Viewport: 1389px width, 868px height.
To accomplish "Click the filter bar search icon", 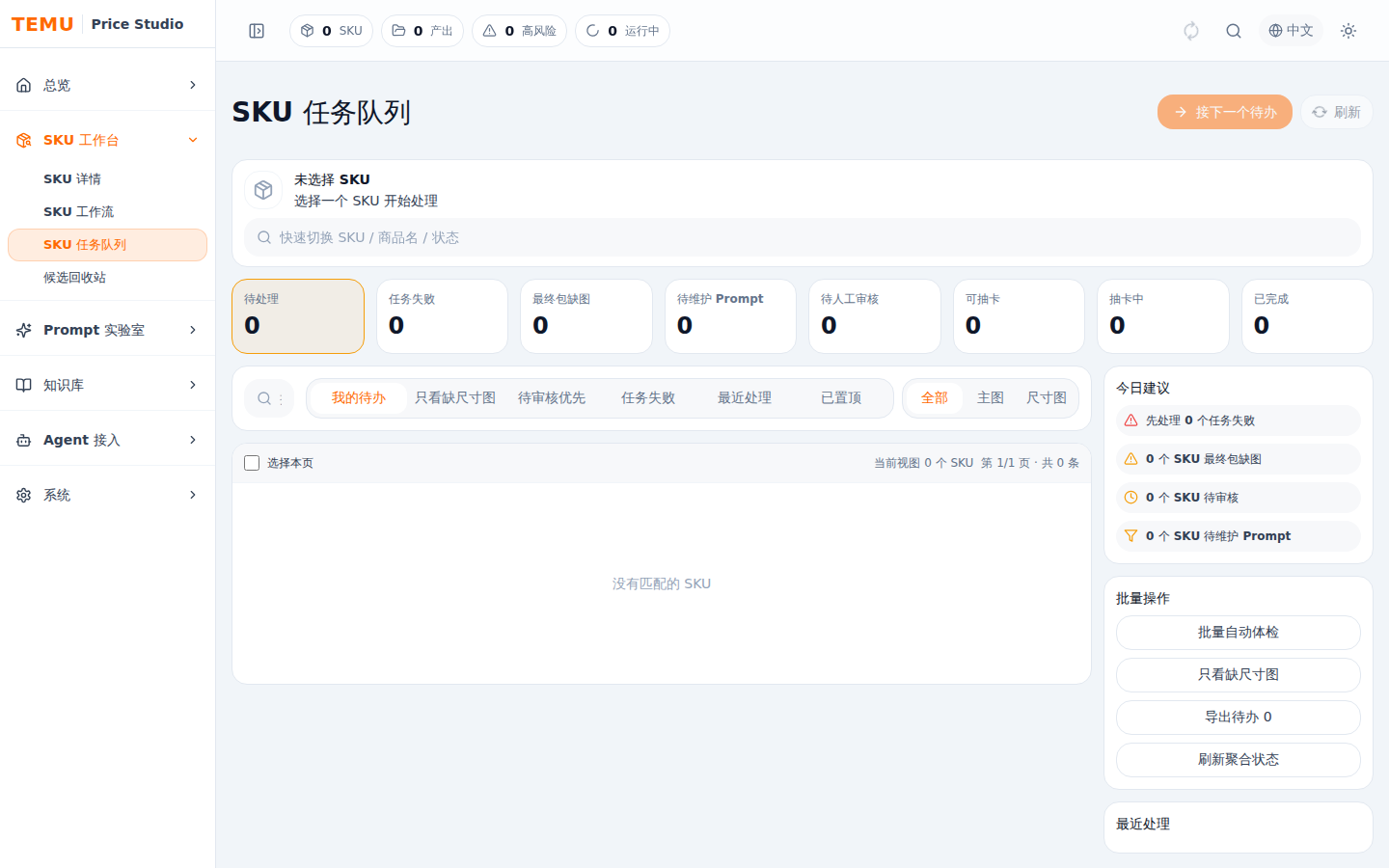I will (x=263, y=398).
